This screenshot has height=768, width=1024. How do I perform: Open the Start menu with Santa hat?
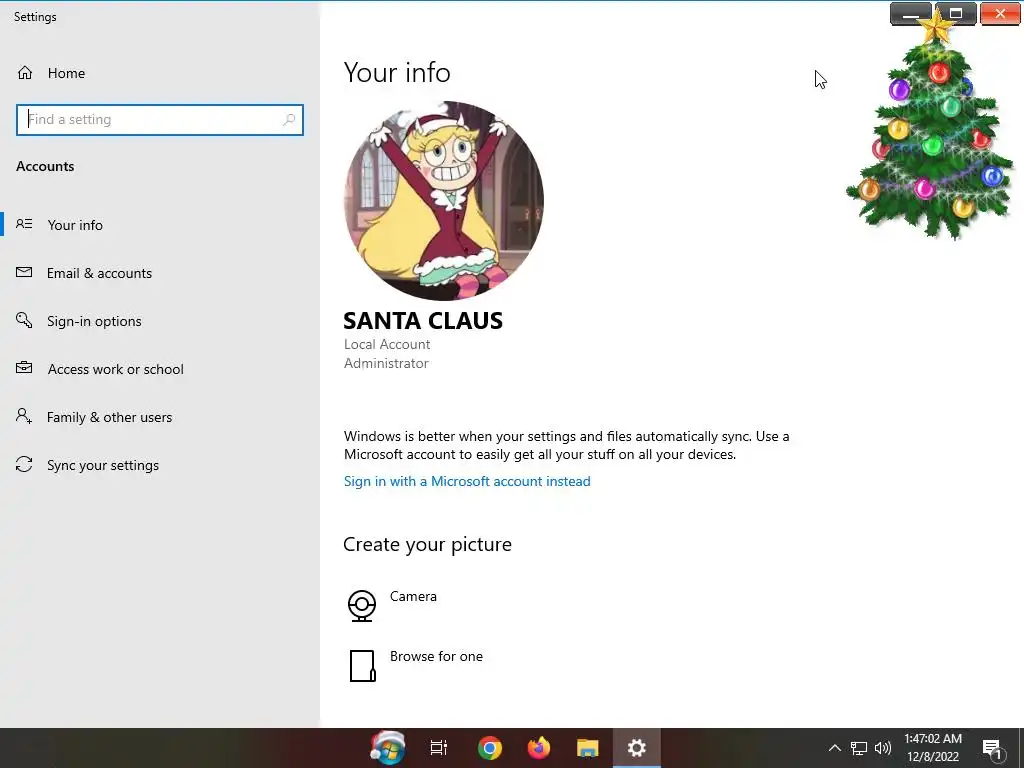(x=388, y=748)
